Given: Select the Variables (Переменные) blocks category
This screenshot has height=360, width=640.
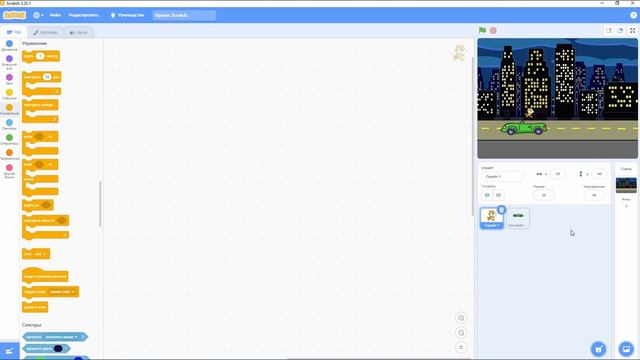Looking at the screenshot, I should 9,155.
